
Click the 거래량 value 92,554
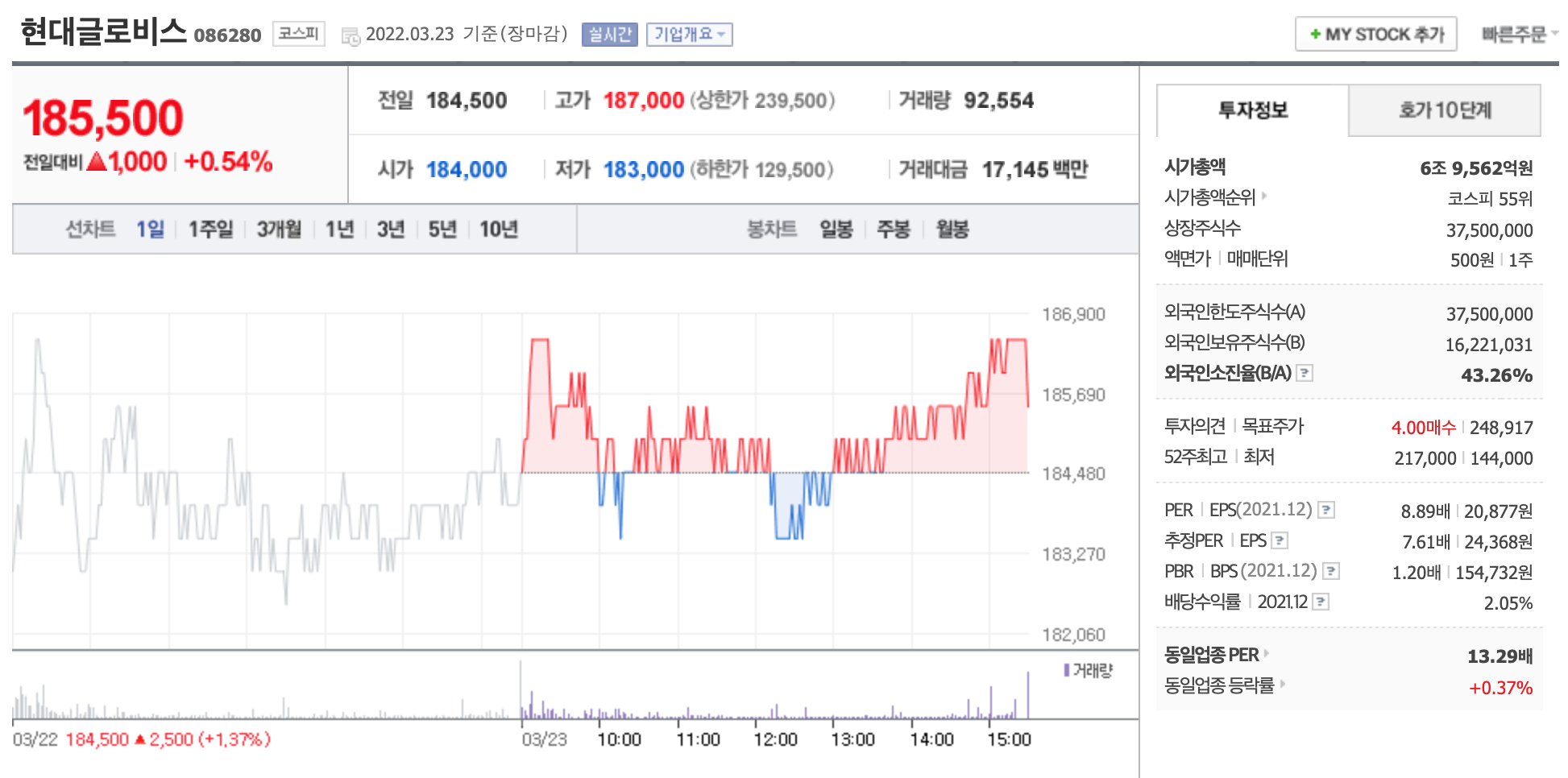(999, 101)
